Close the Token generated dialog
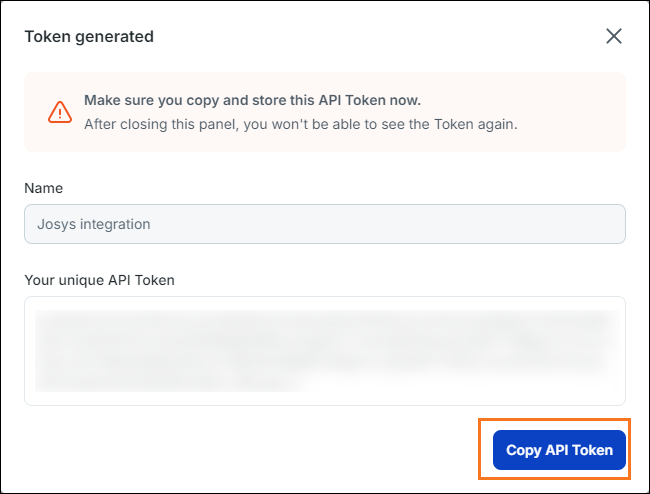The image size is (650, 494). pyautogui.click(x=614, y=36)
